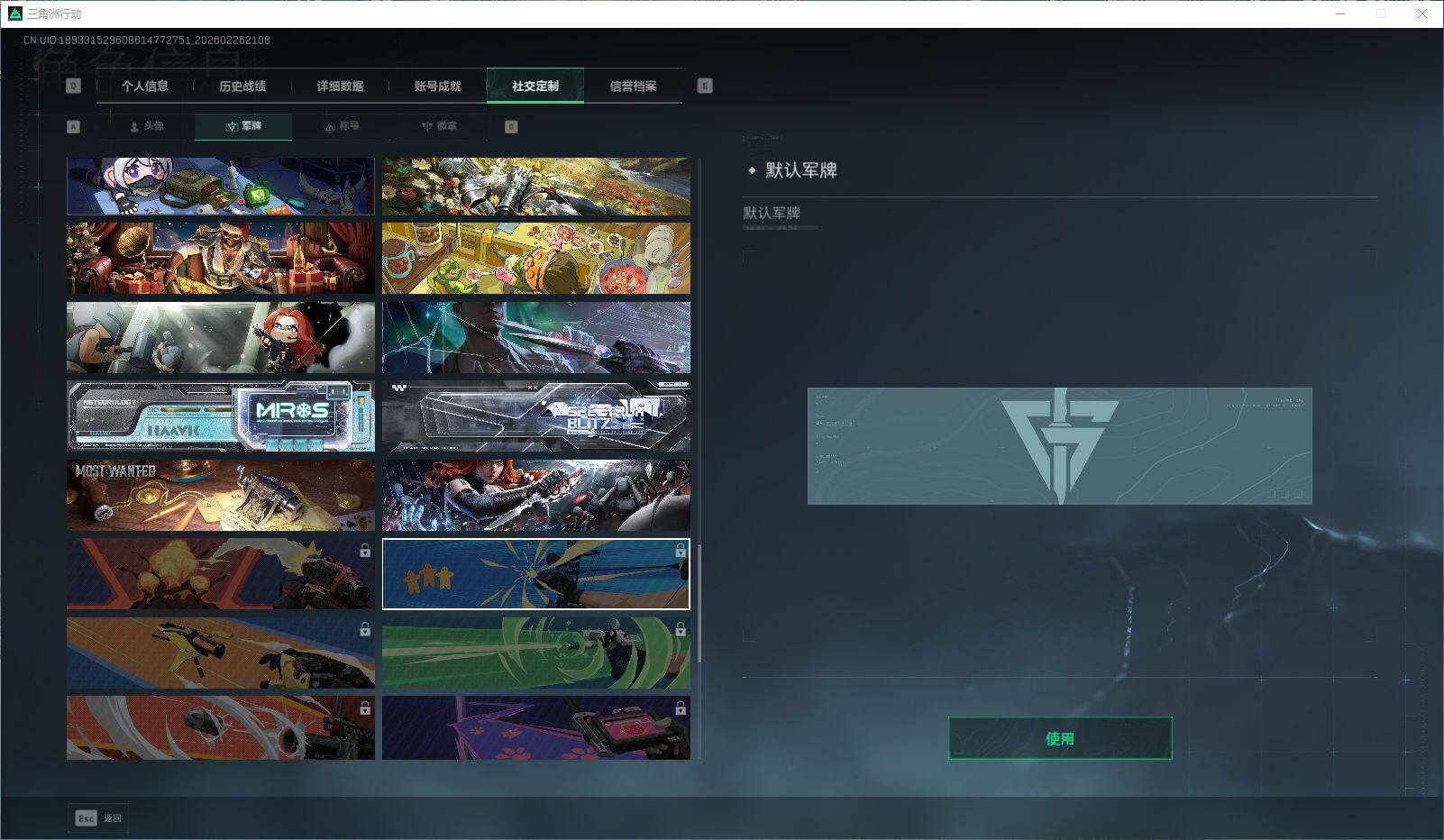Open the 个人信息 tab
Viewport: 1444px width, 840px height.
coord(145,87)
